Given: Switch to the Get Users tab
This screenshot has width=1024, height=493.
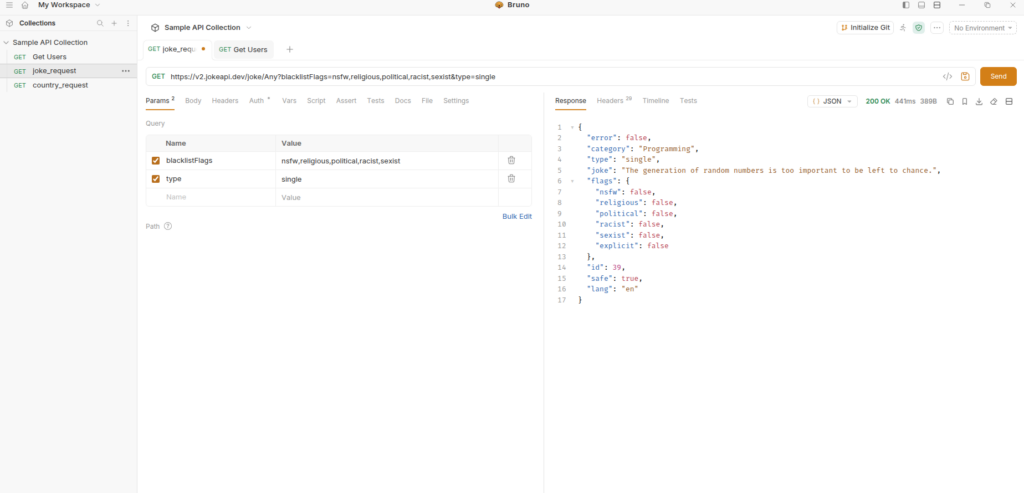Looking at the screenshot, I should pyautogui.click(x=243, y=50).
